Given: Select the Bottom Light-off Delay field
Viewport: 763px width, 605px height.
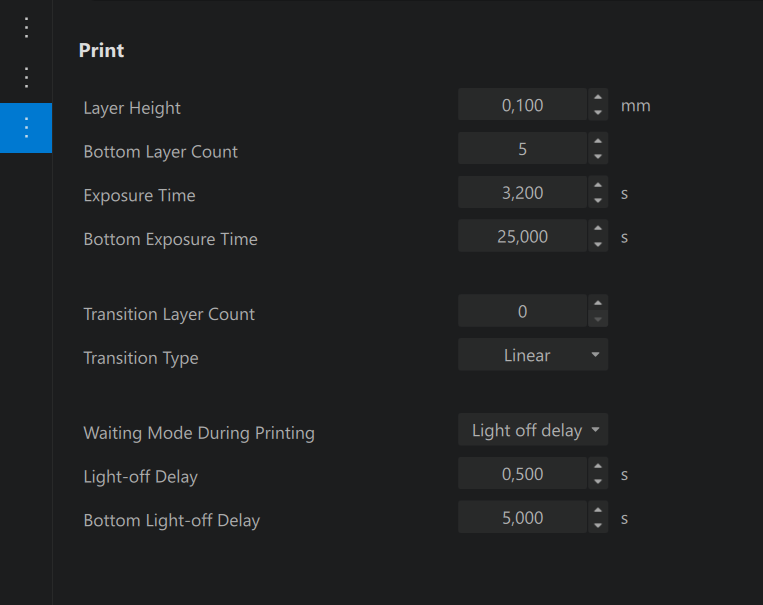Looking at the screenshot, I should click(x=523, y=517).
